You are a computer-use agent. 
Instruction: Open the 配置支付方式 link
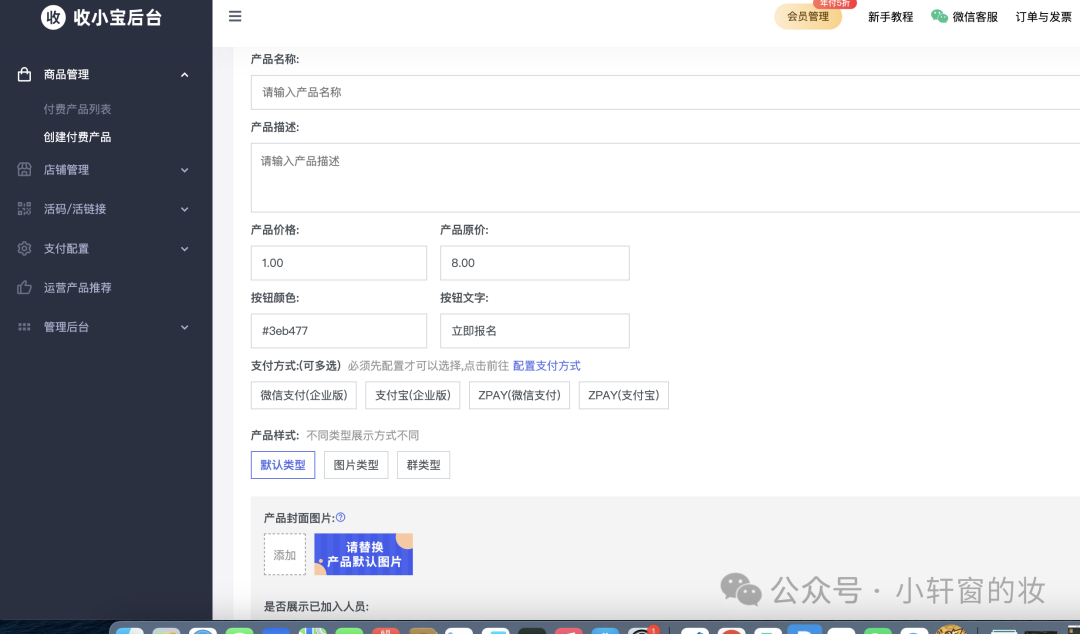click(546, 365)
